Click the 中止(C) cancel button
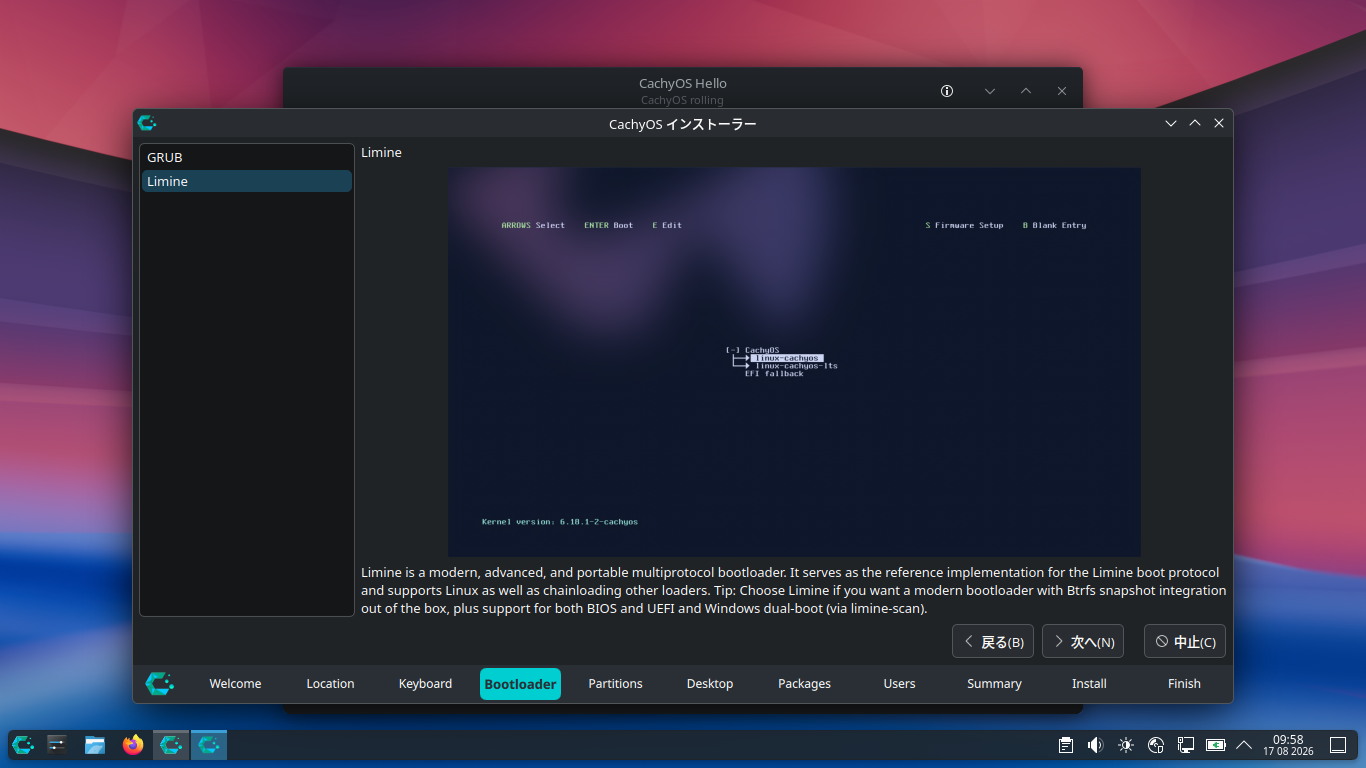Image resolution: width=1366 pixels, height=768 pixels. pyautogui.click(x=1185, y=642)
